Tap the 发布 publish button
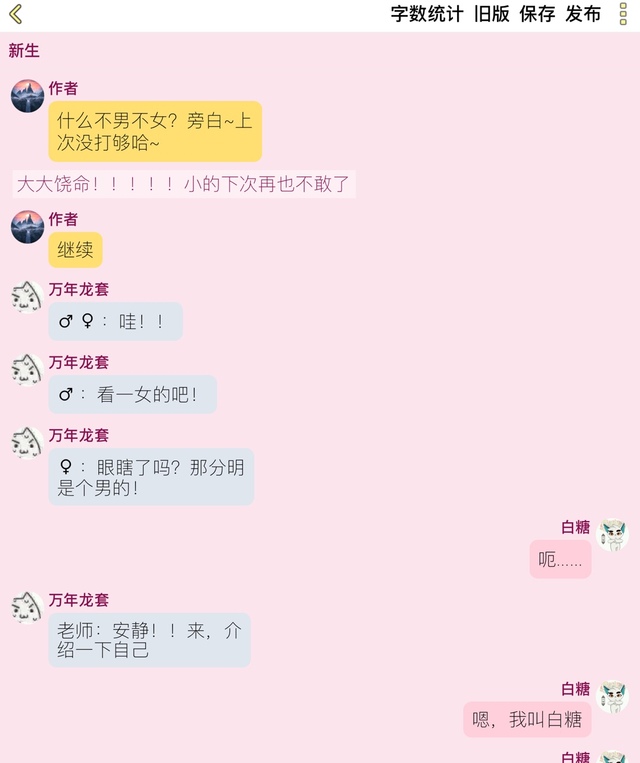This screenshot has width=640, height=763. point(583,14)
